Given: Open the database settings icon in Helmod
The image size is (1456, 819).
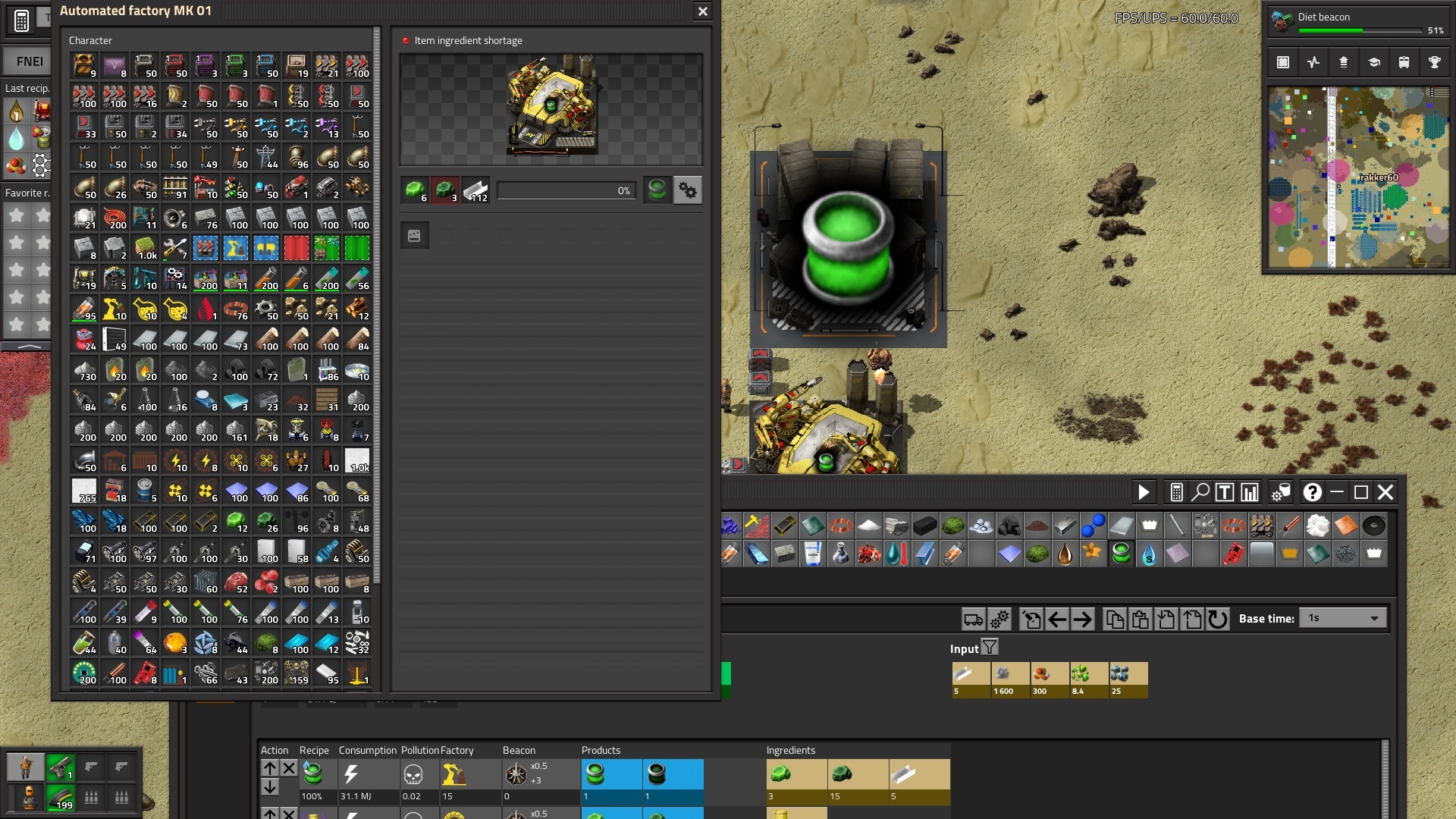Looking at the screenshot, I should point(1281,493).
